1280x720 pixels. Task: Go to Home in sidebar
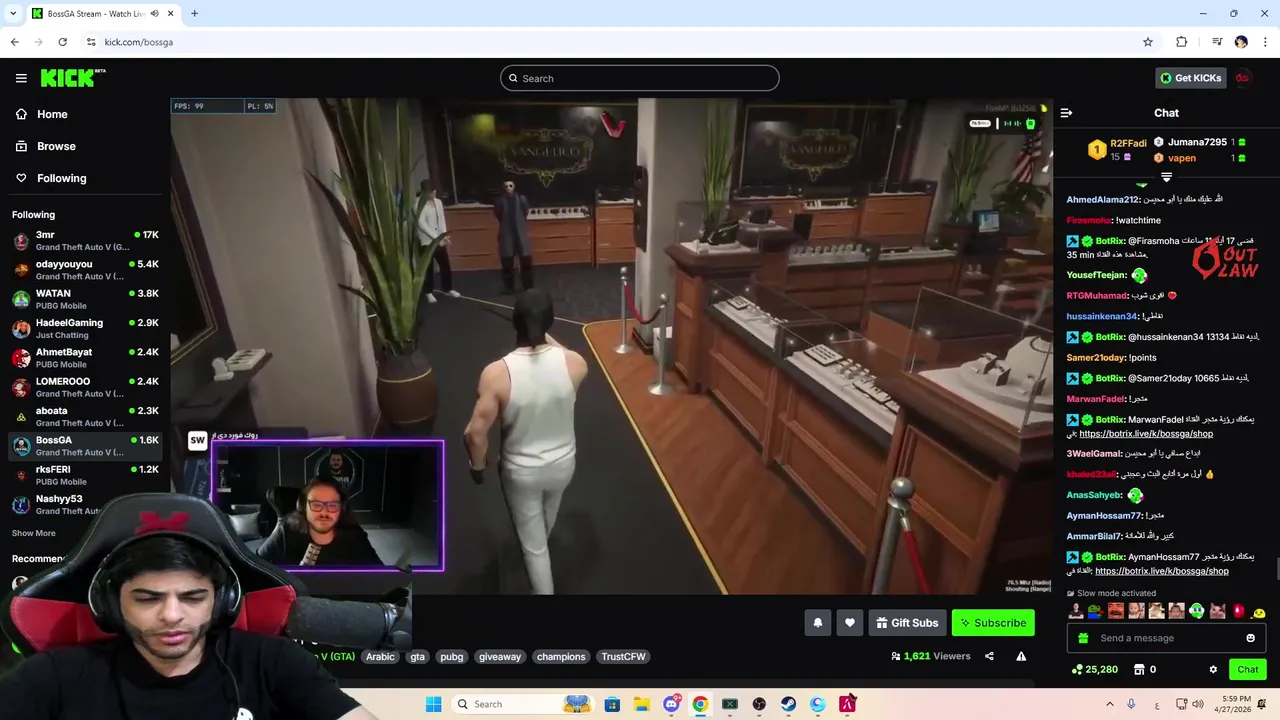(x=52, y=114)
